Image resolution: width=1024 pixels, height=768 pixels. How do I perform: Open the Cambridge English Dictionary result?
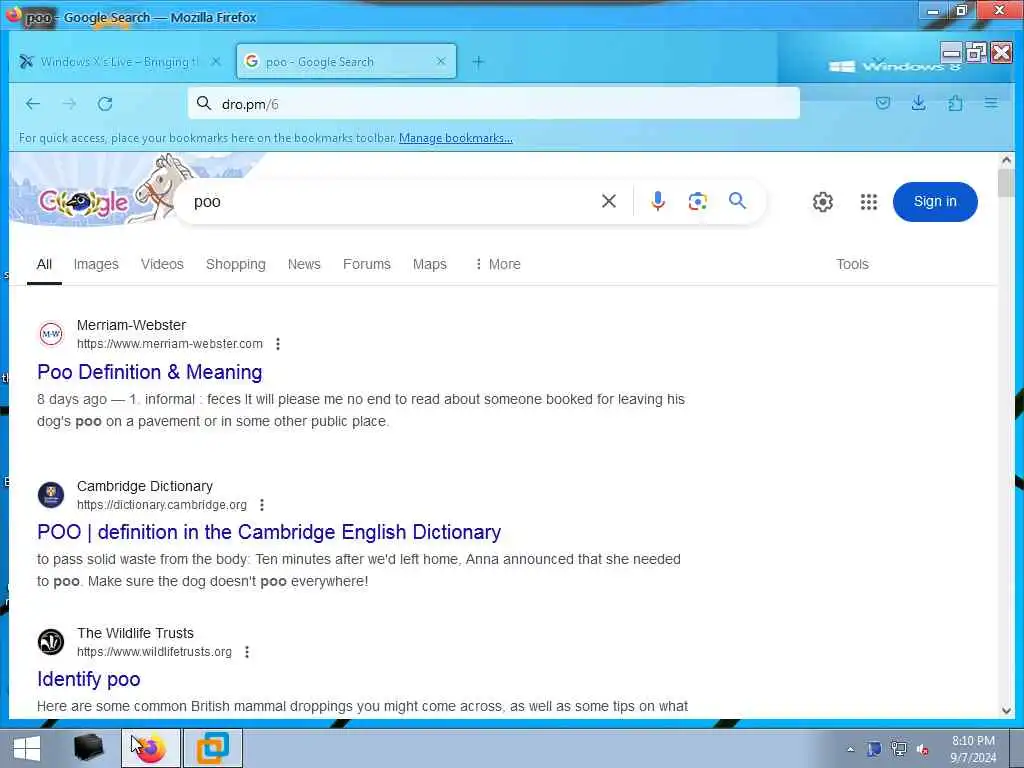click(269, 532)
